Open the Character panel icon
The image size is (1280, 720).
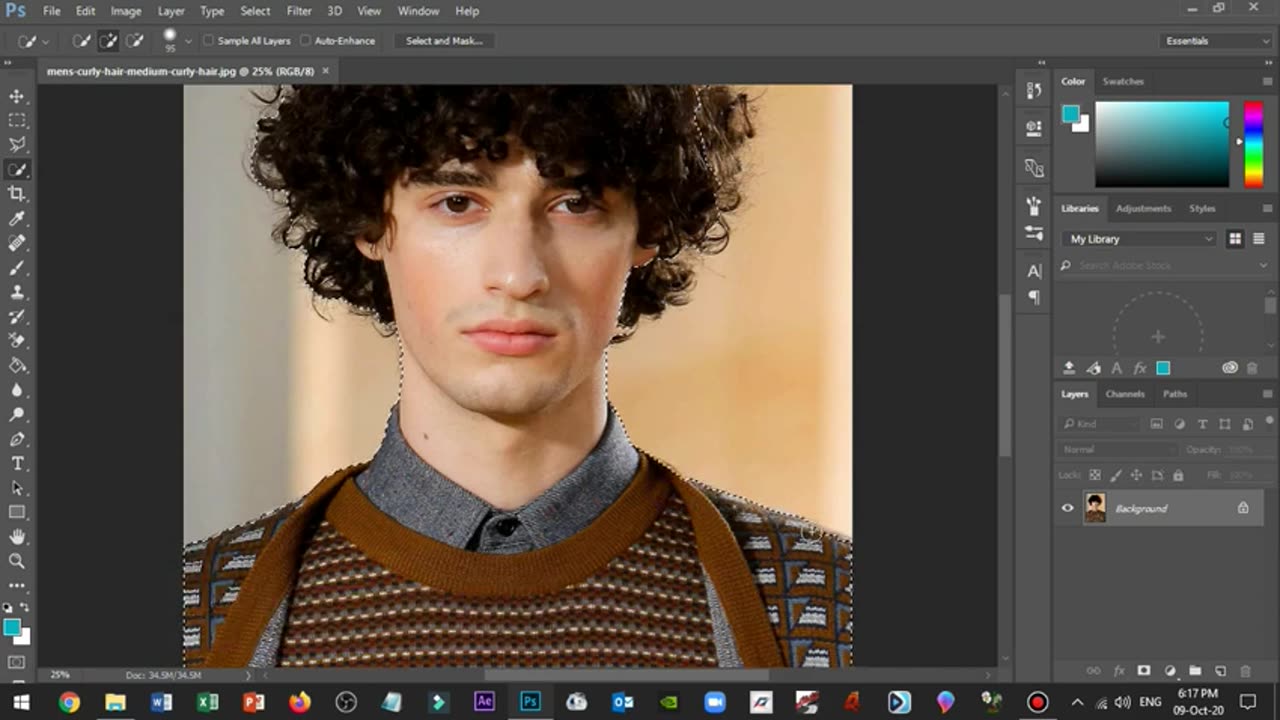click(1034, 271)
